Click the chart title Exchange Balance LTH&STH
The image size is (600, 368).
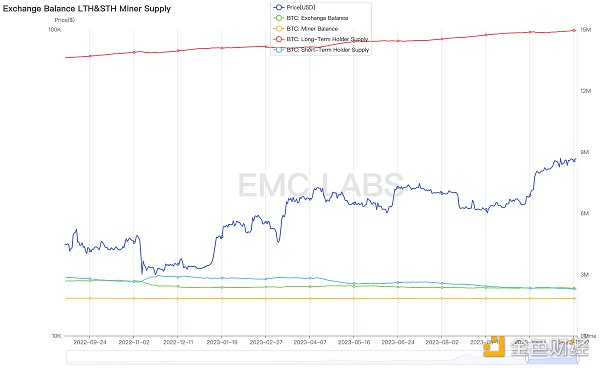87,8
